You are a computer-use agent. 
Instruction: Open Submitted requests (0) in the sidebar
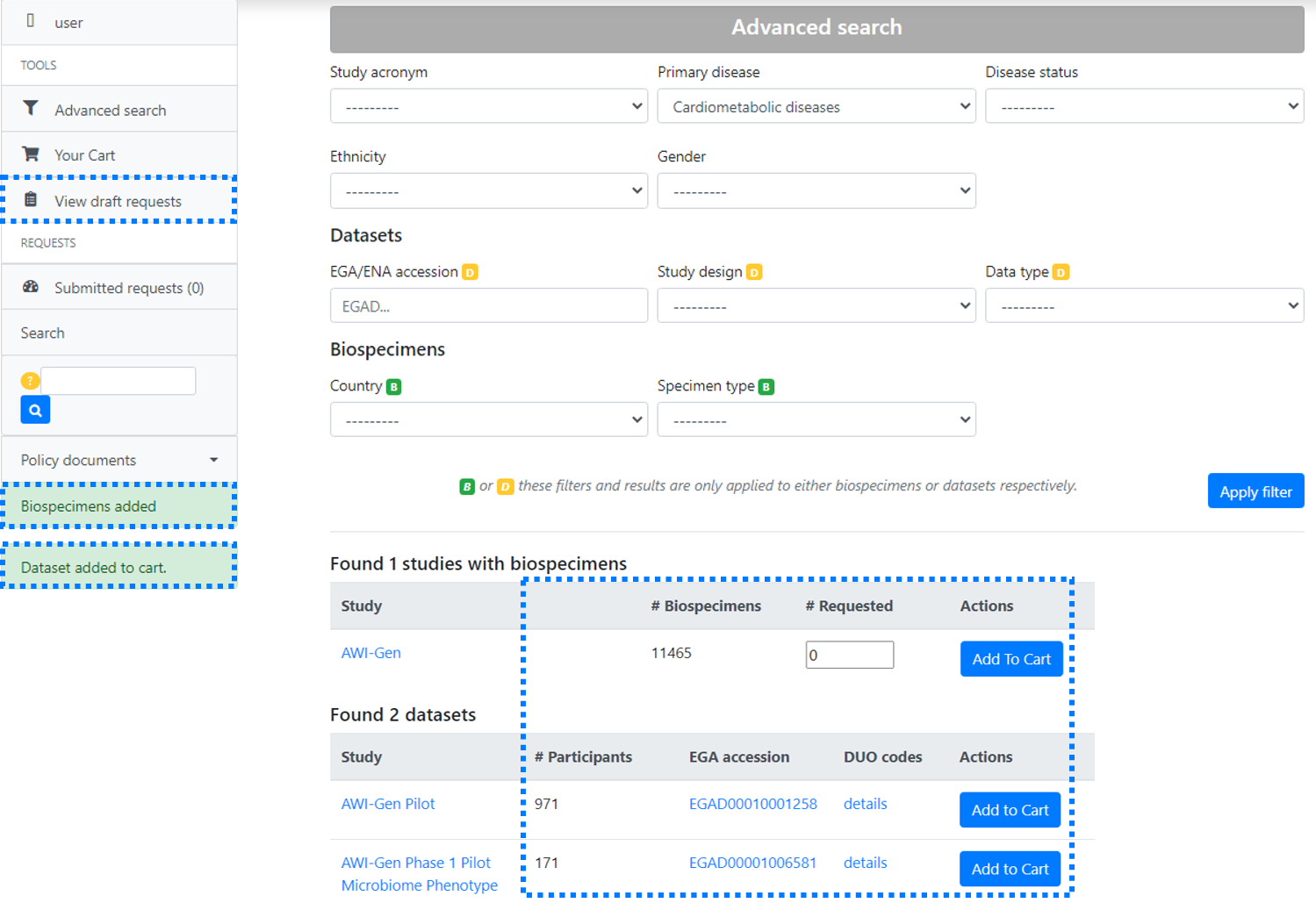click(119, 288)
